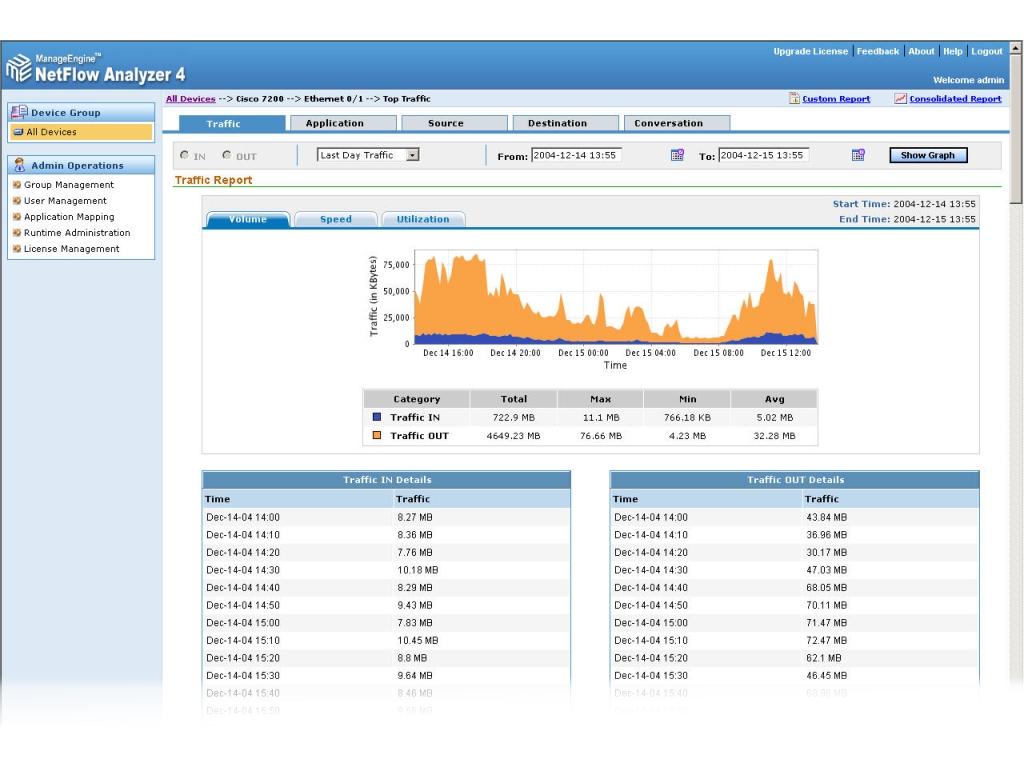The width and height of the screenshot is (1024, 768).
Task: Click the 722.9 MB total cell
Action: [513, 417]
